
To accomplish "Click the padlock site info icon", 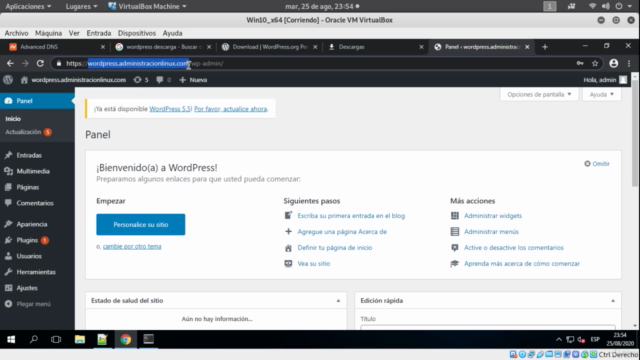I will point(59,63).
